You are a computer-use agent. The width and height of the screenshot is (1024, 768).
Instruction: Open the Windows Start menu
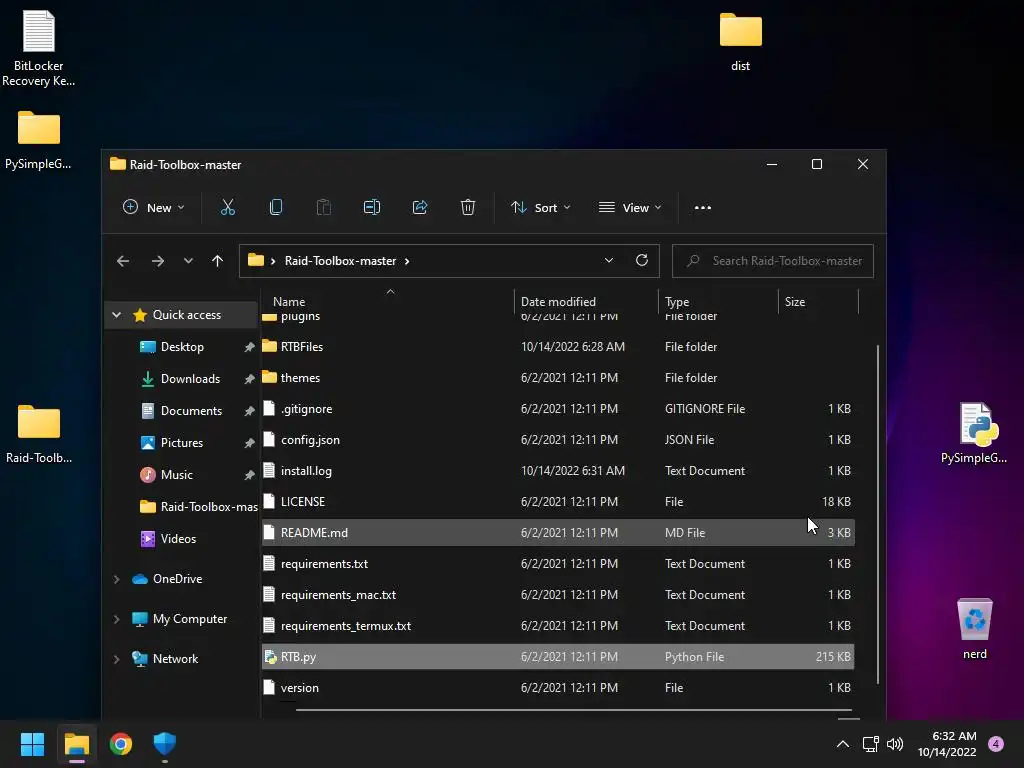[32, 744]
